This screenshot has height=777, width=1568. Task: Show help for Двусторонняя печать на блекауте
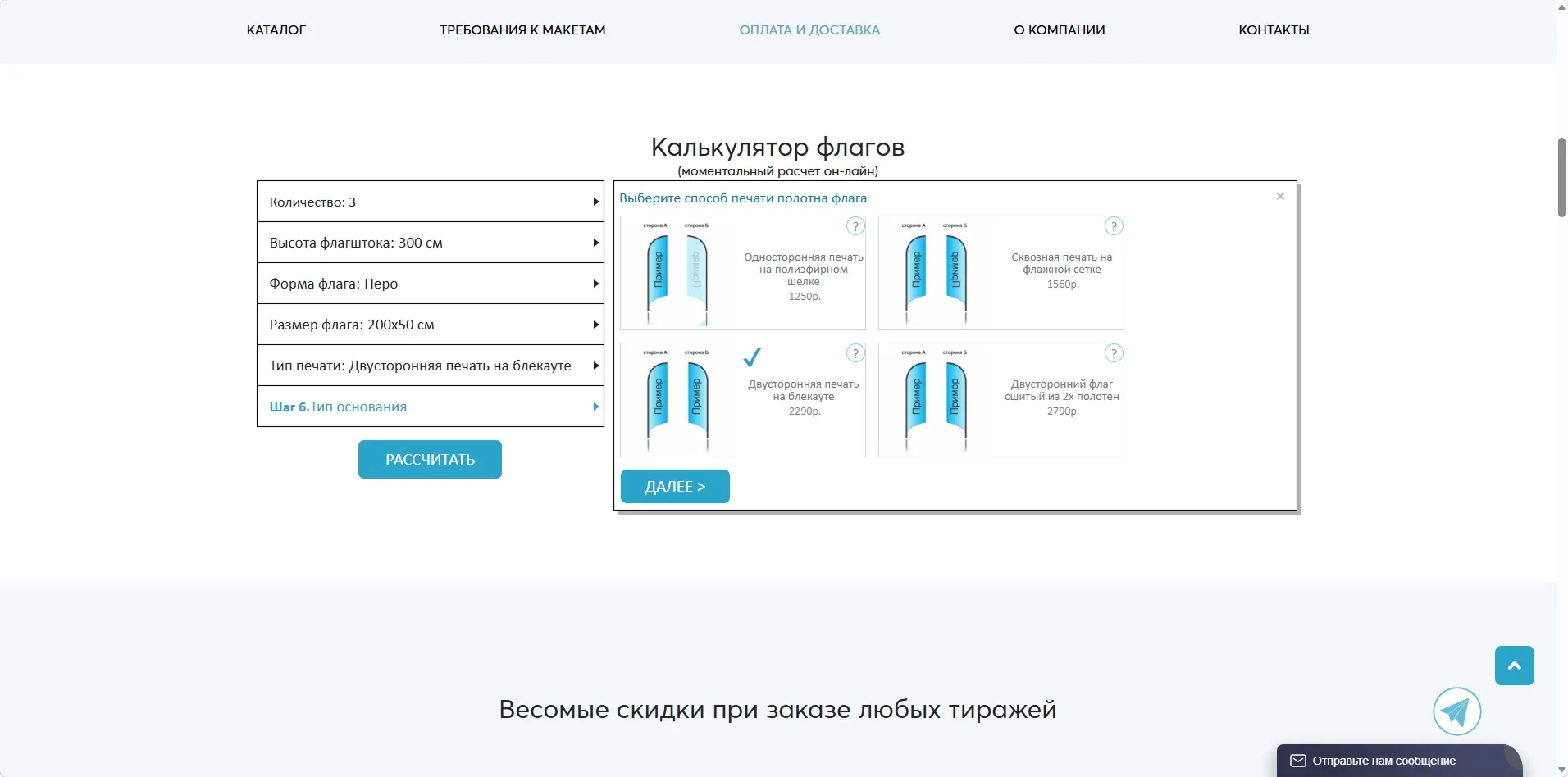[x=855, y=353]
